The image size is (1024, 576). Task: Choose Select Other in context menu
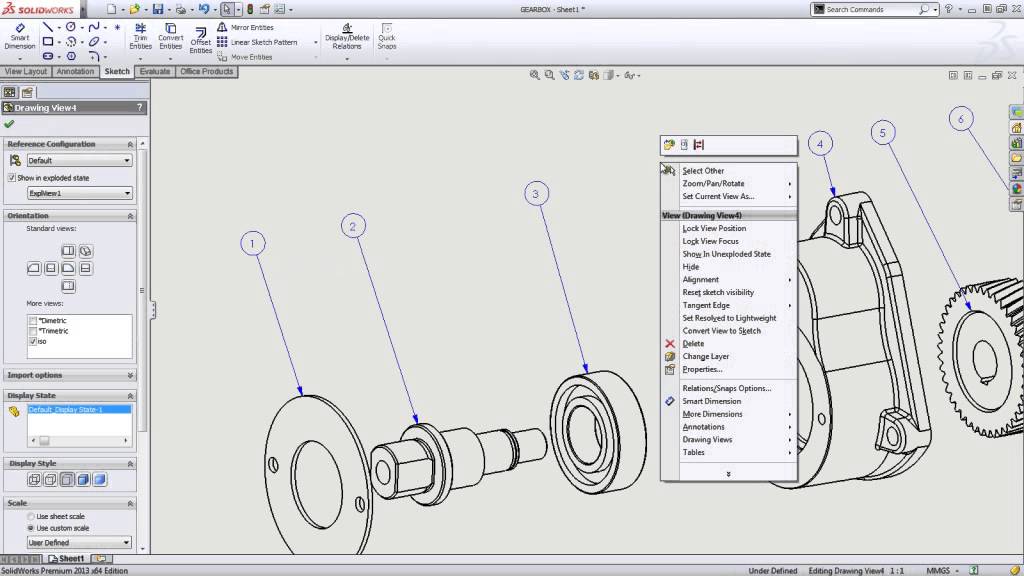728,171
